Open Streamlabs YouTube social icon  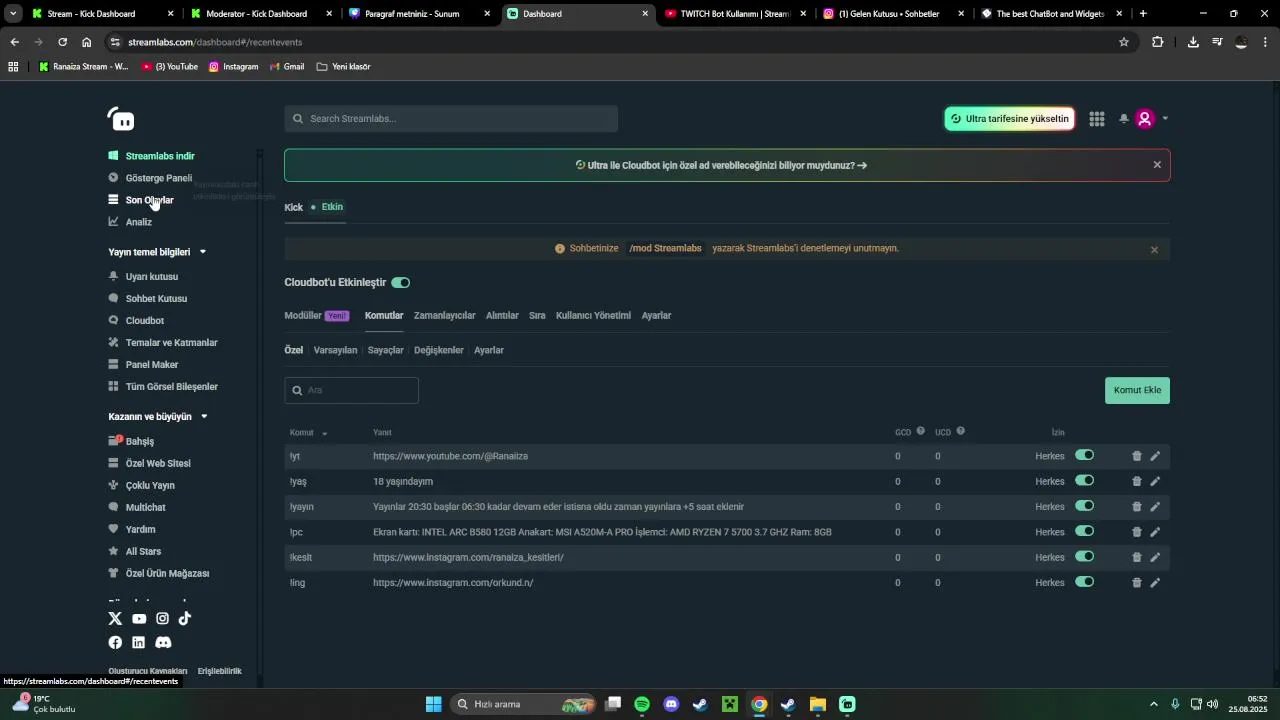coord(139,619)
